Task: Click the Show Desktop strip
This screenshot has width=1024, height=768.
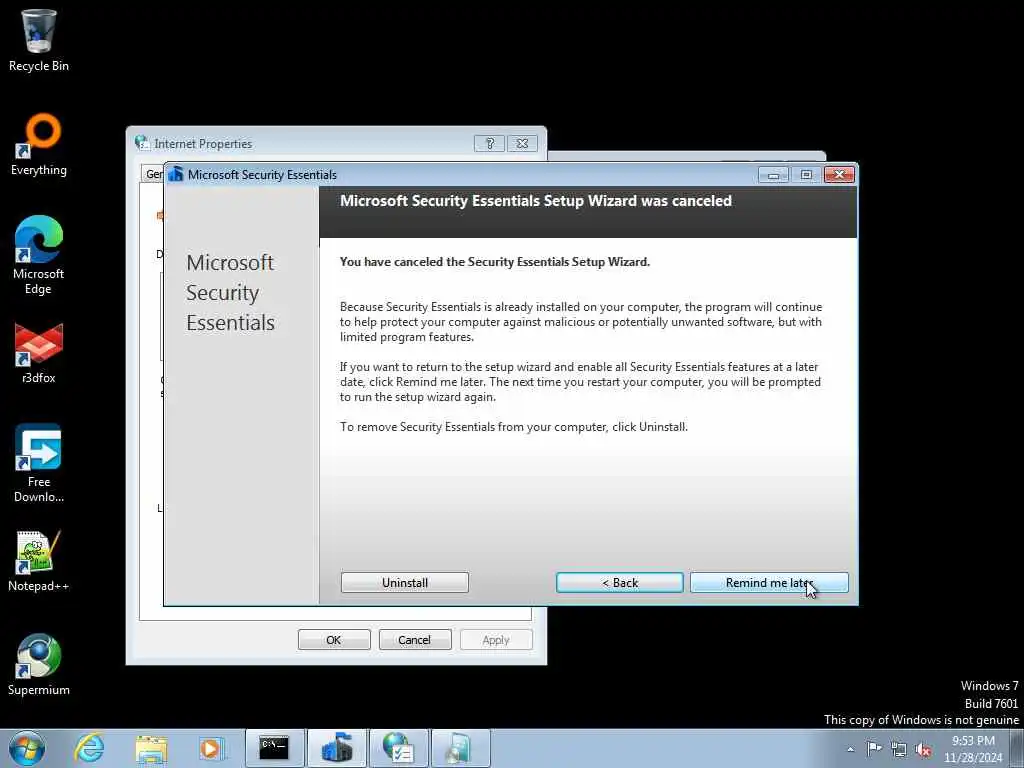Action: coord(1017,748)
